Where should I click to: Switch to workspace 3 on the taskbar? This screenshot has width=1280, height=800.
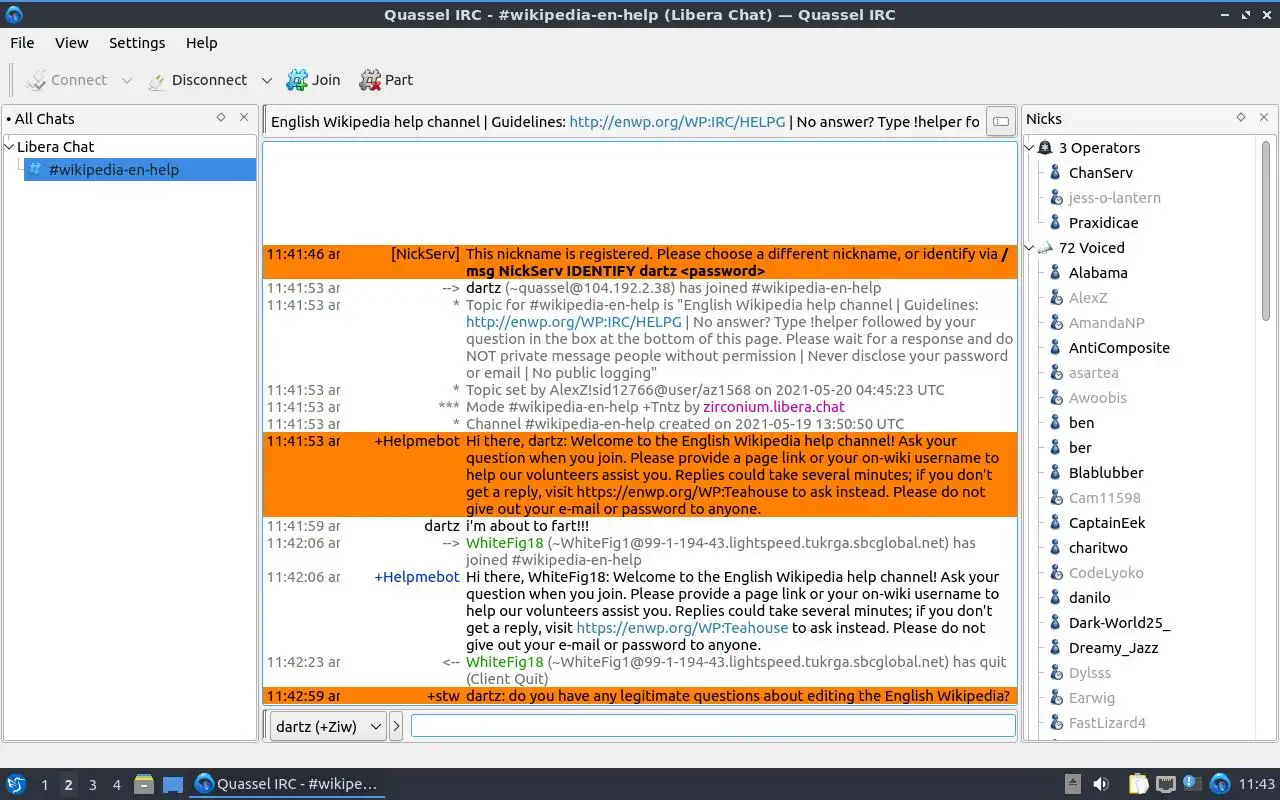coord(92,785)
